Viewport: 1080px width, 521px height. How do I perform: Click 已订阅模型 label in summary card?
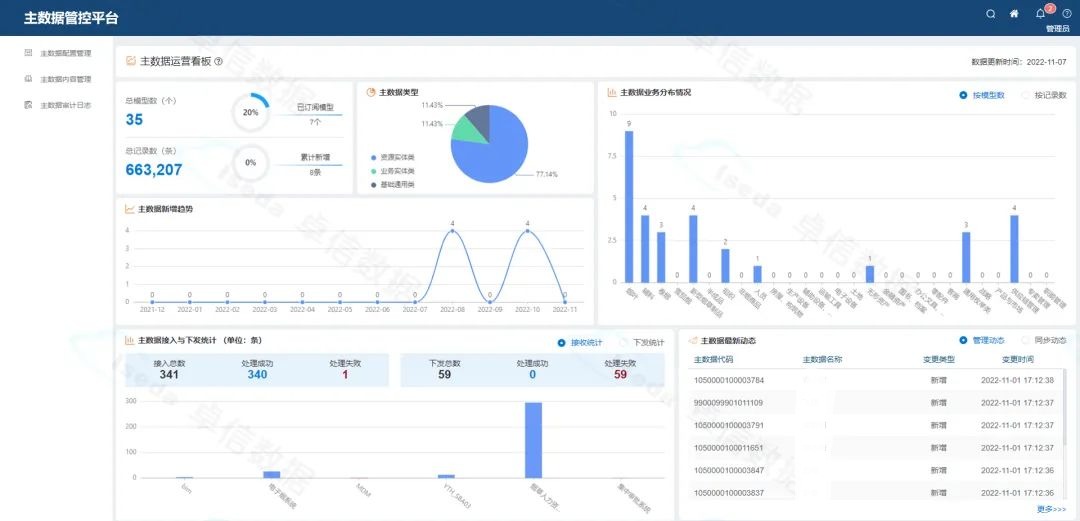(x=315, y=107)
